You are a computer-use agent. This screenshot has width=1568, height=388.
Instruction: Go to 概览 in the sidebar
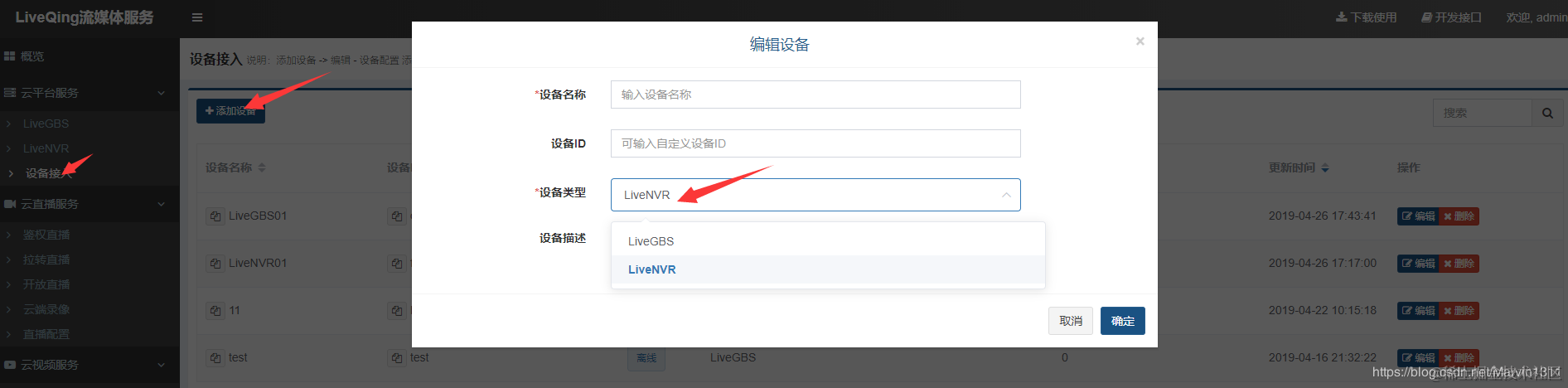point(32,56)
